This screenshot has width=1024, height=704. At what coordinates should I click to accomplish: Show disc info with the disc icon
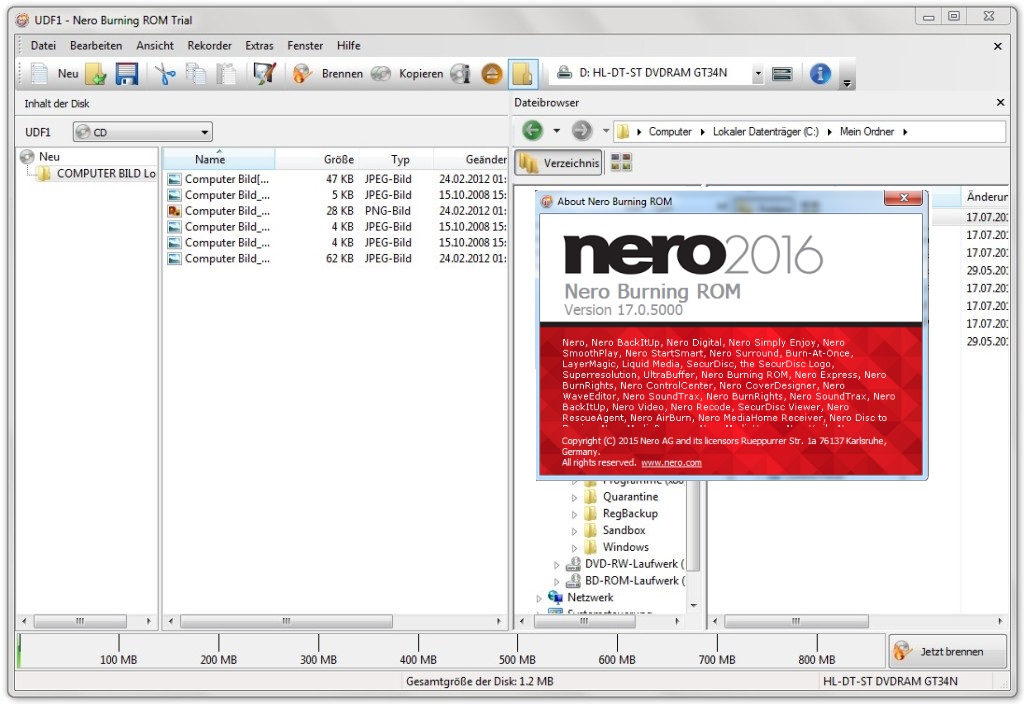pos(460,74)
